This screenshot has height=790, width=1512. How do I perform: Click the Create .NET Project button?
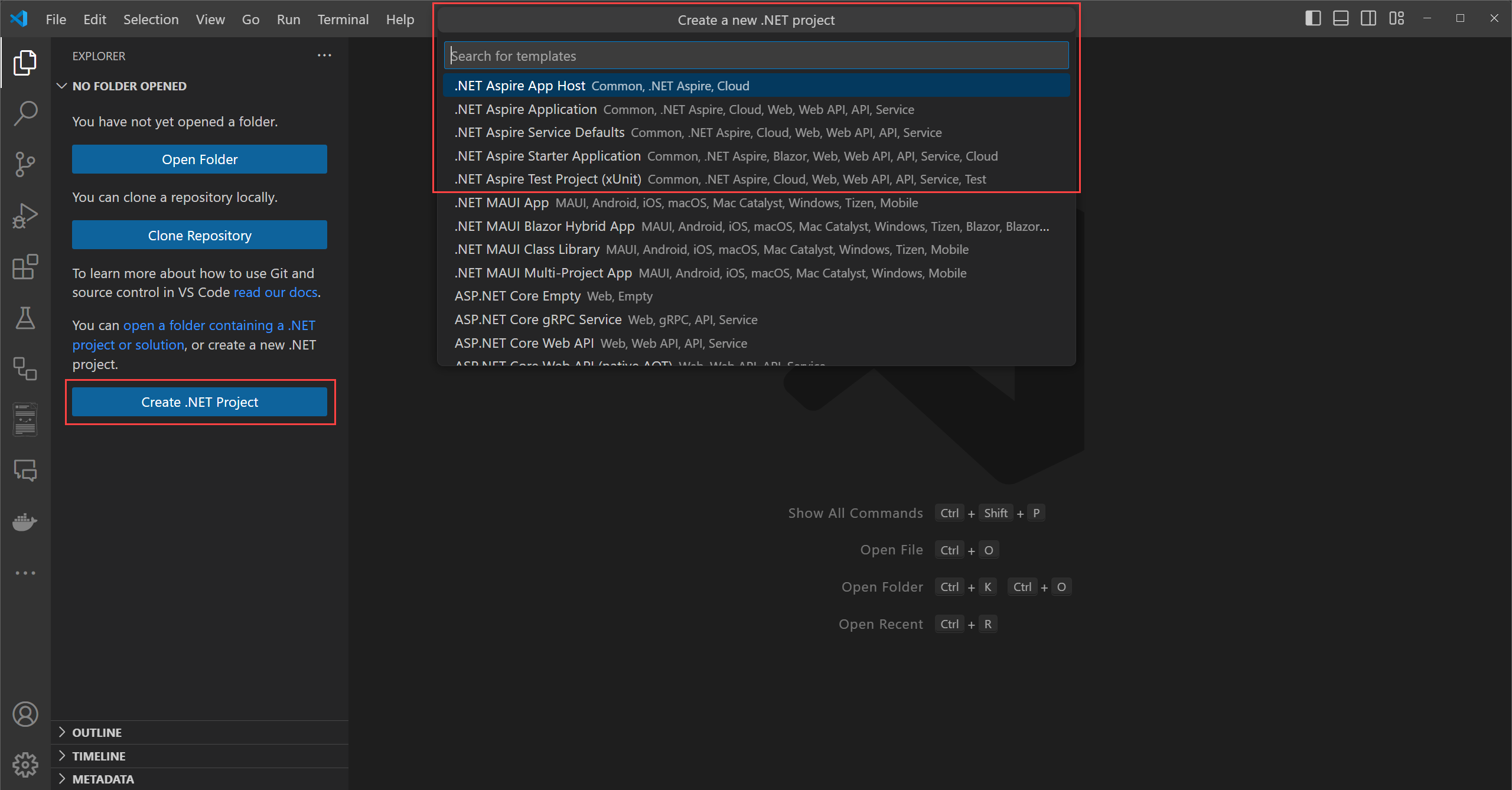(x=200, y=402)
